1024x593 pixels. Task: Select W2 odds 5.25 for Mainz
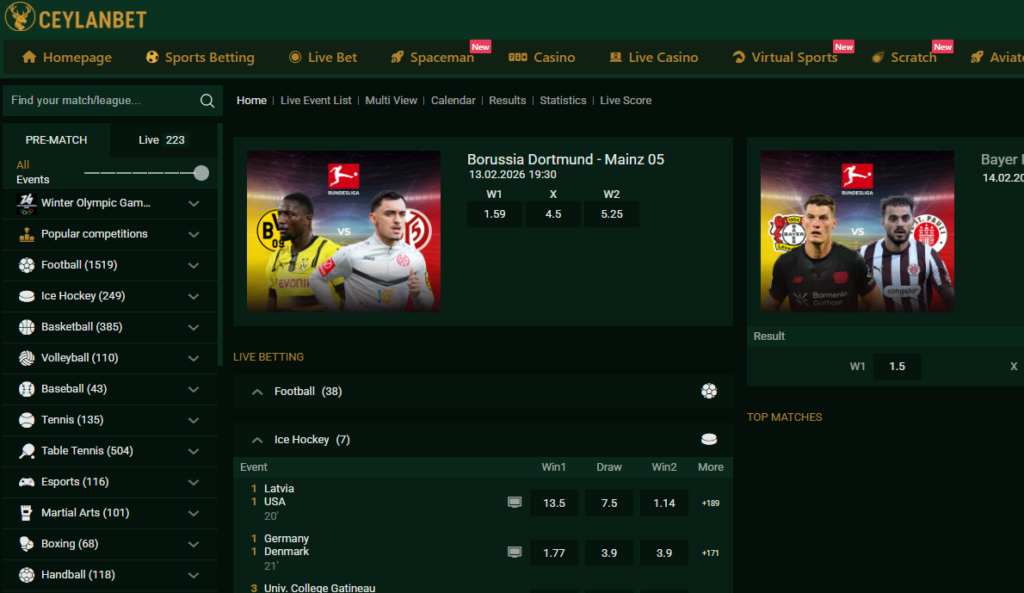pyautogui.click(x=611, y=214)
